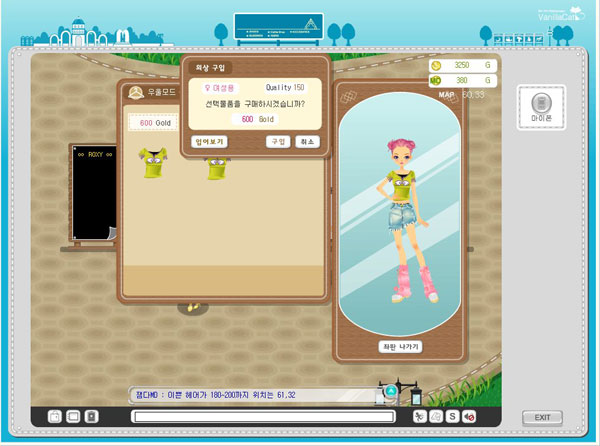Click the S icon in bottom toolbar

(452, 416)
